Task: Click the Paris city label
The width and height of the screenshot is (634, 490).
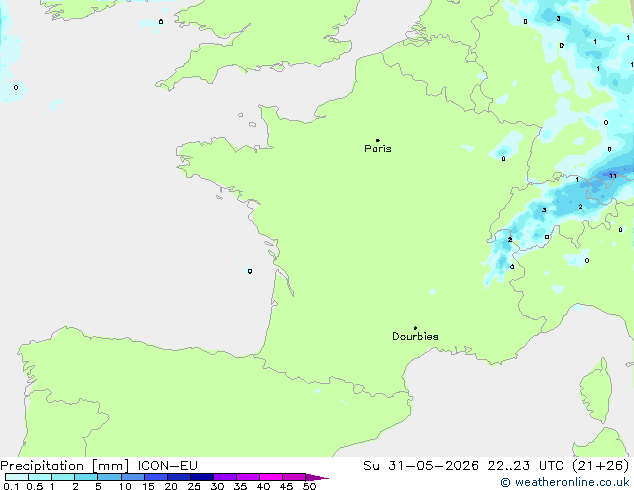Action: (x=378, y=149)
